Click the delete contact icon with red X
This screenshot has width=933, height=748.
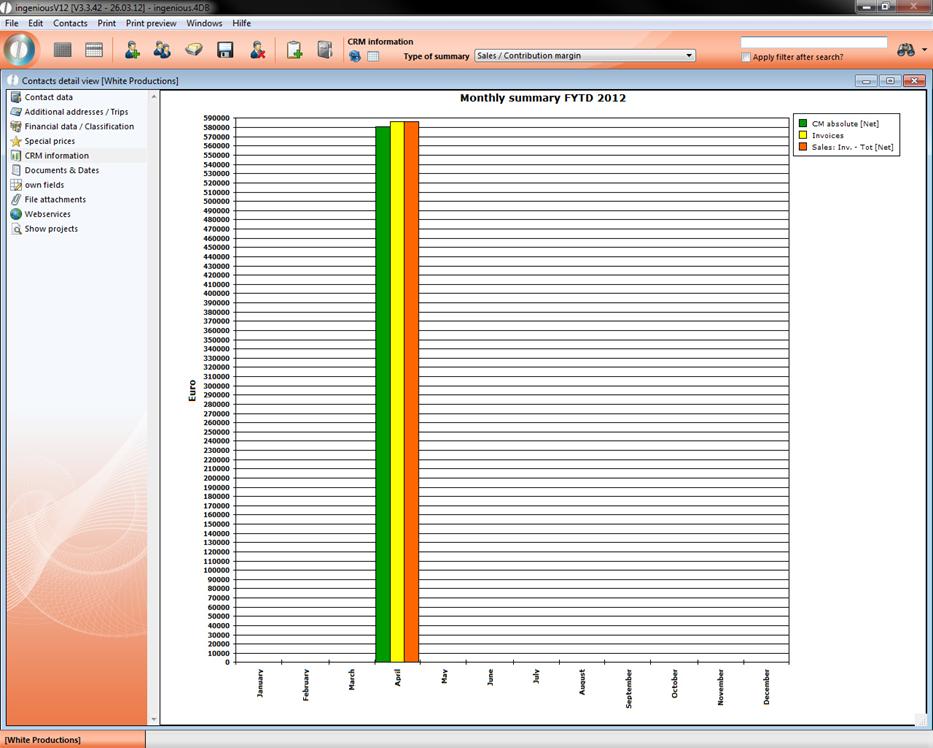pyautogui.click(x=257, y=50)
